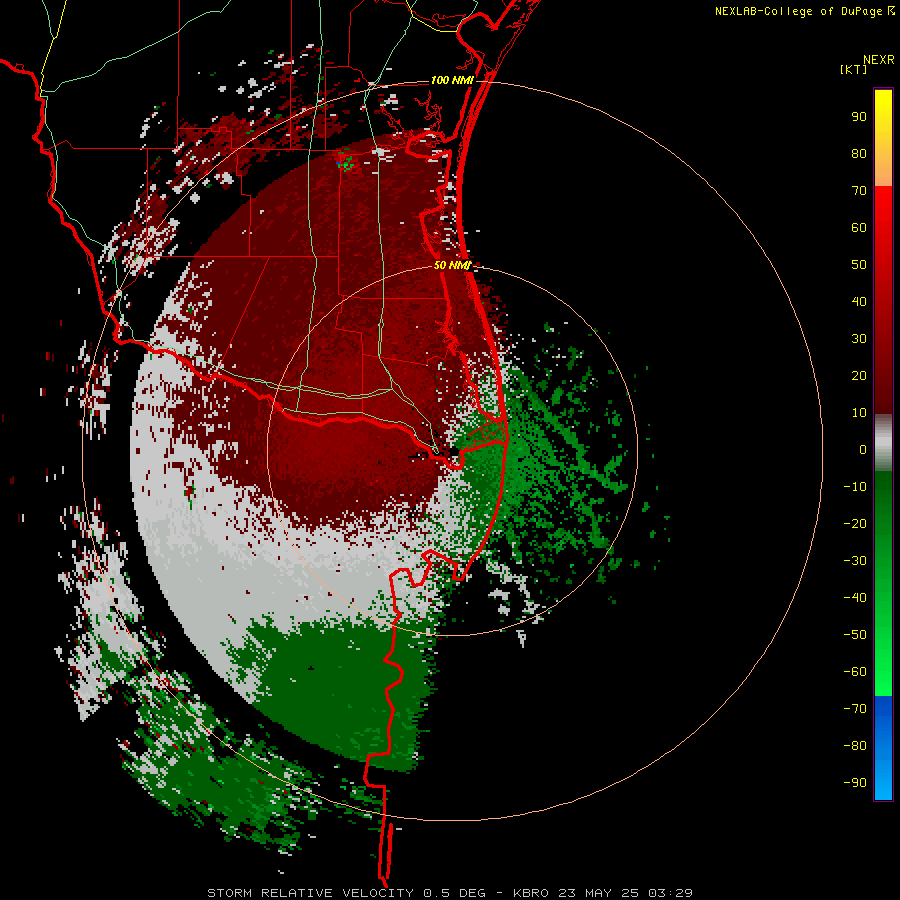Click the 0.5 DEG elevation text

455,893
